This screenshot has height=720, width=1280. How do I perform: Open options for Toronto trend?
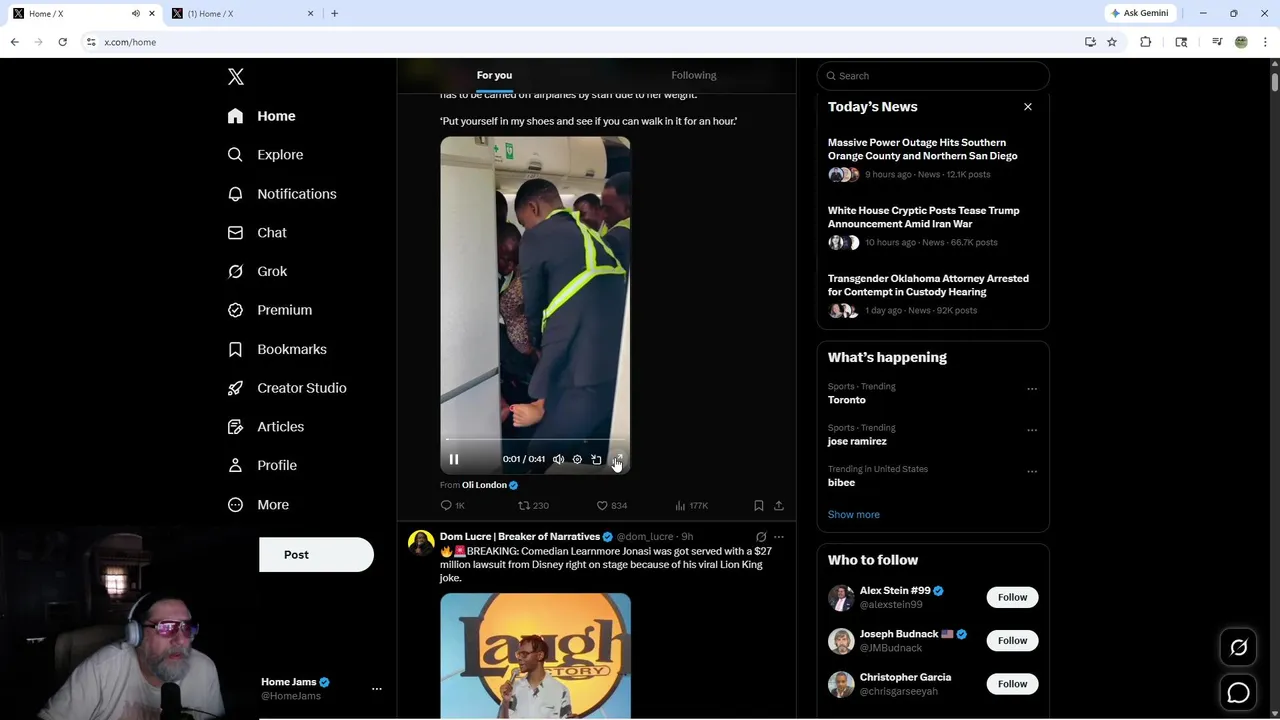1032,389
